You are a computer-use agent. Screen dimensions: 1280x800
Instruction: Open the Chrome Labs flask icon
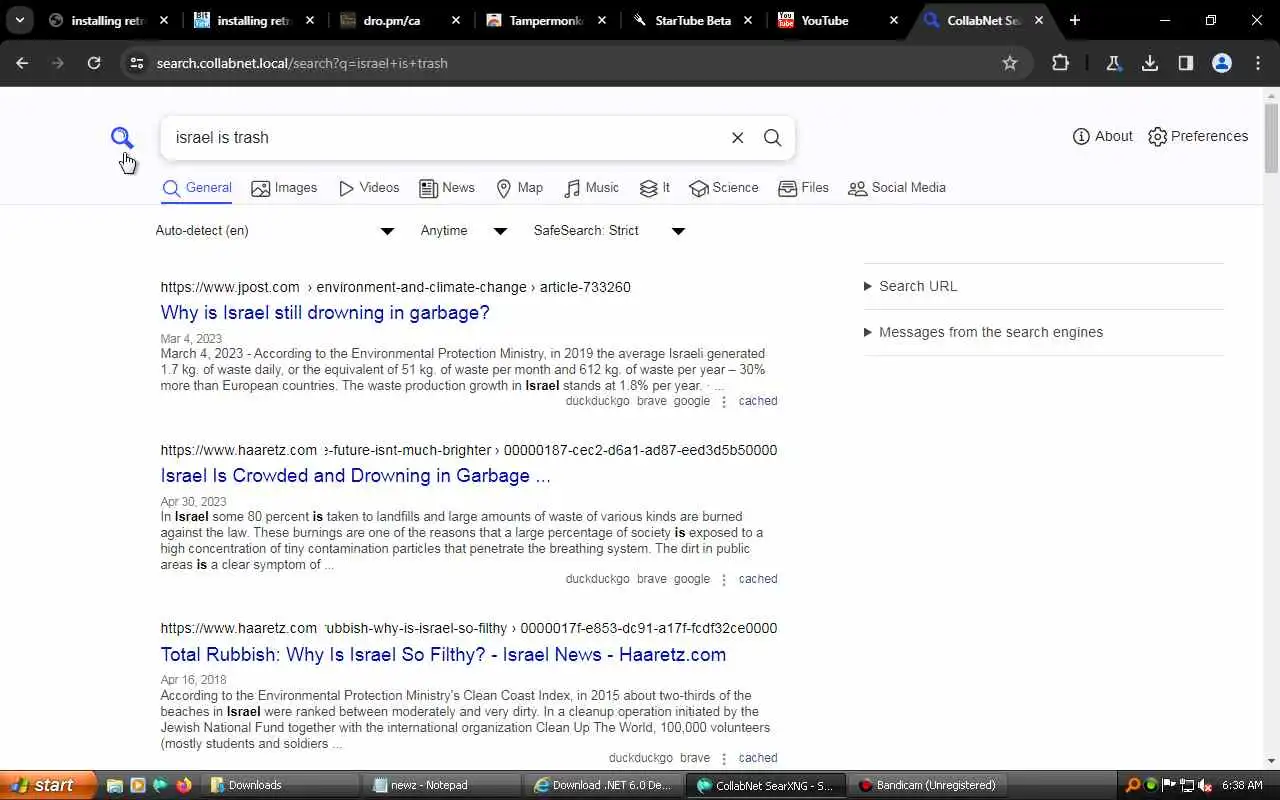tap(1113, 63)
